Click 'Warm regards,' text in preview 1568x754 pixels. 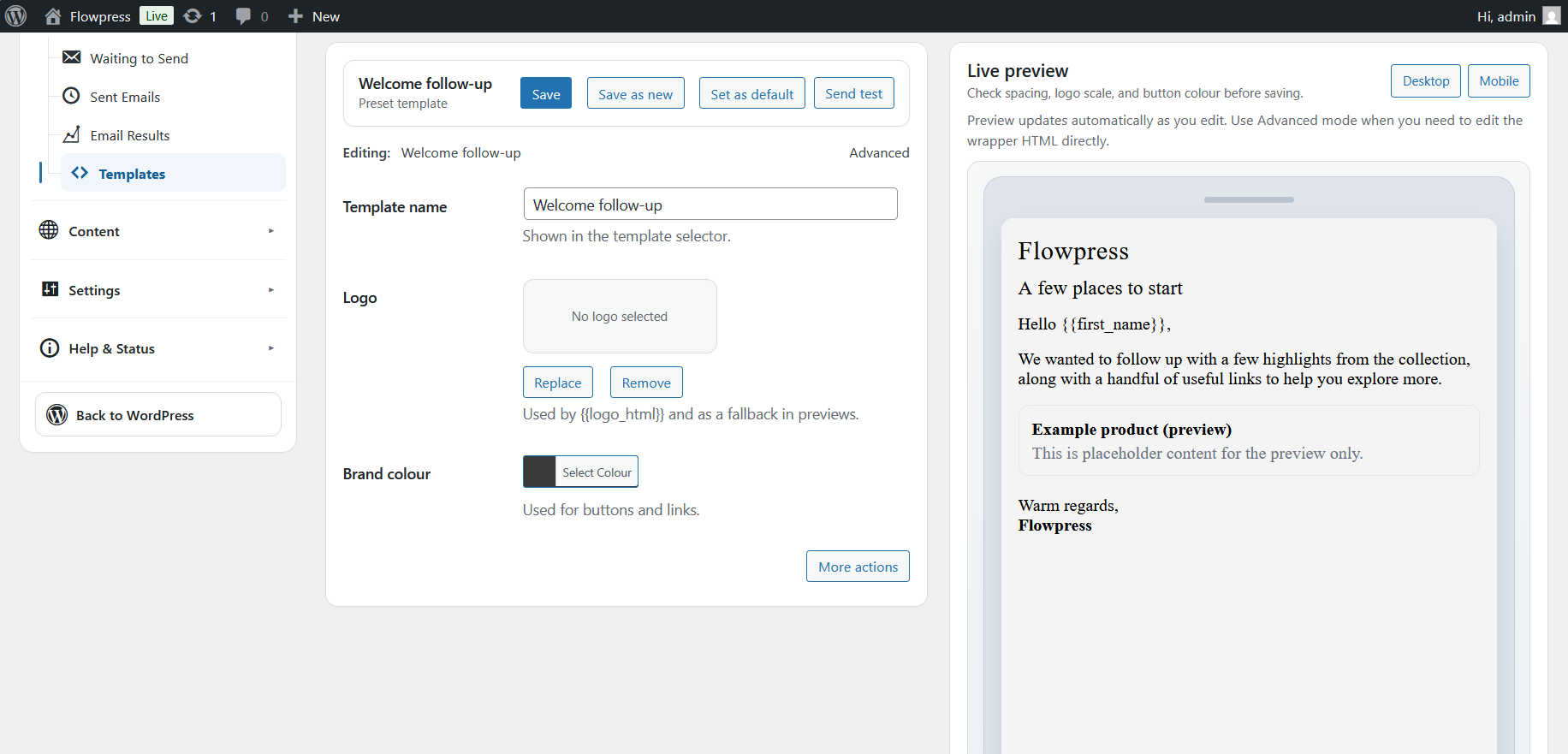click(x=1068, y=505)
